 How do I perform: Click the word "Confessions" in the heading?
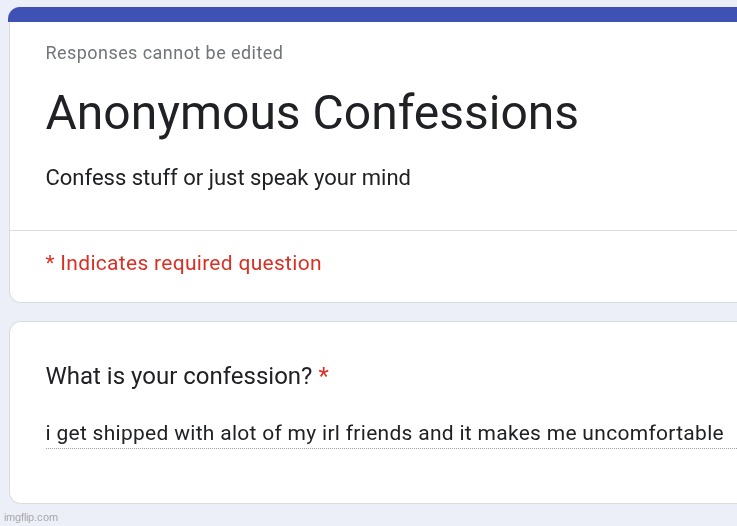click(x=445, y=114)
